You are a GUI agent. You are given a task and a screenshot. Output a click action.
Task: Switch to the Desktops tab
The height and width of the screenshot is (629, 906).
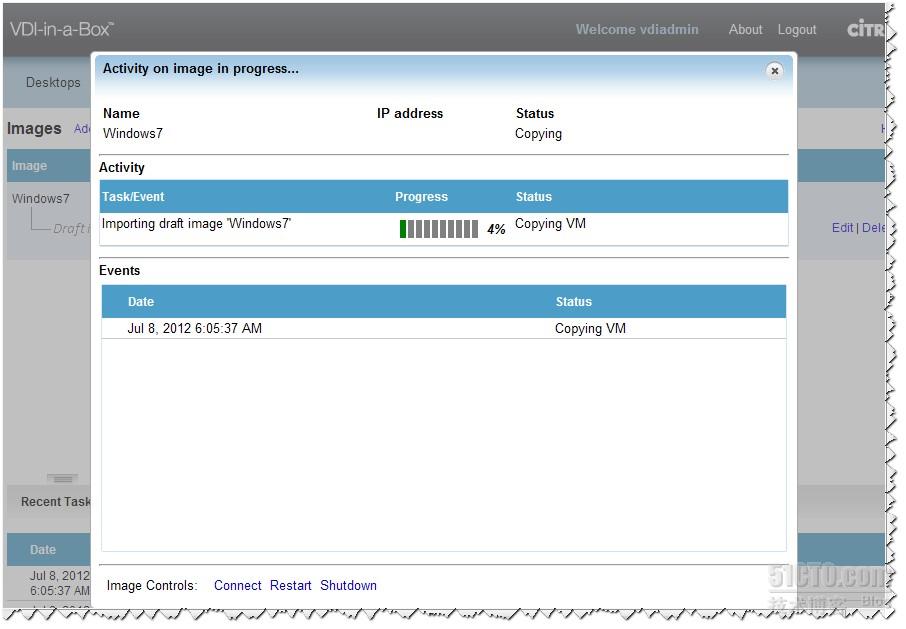tap(53, 83)
